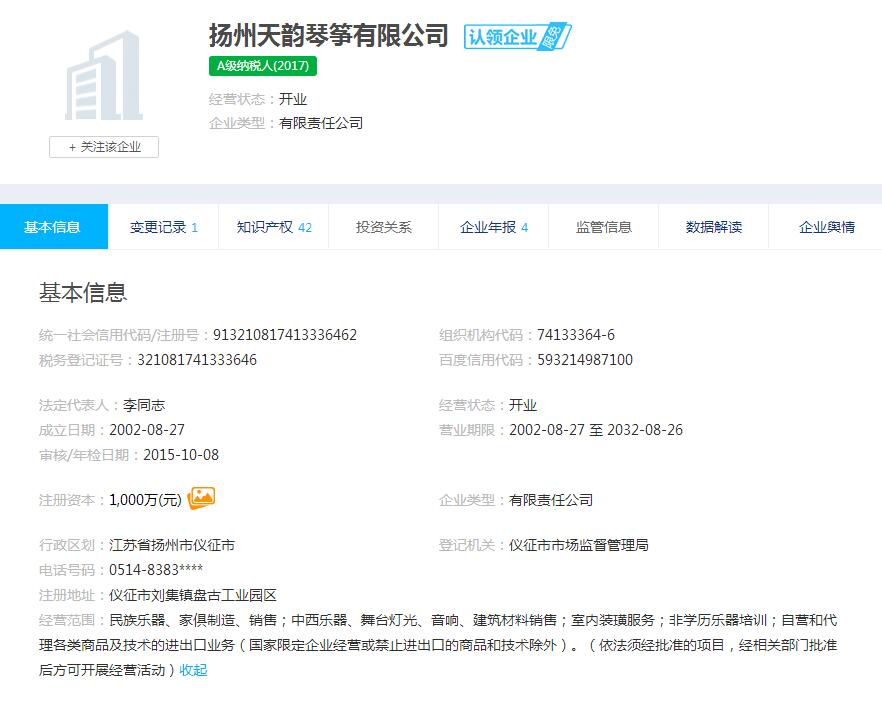Click the A级纳税人(2017) green badge

(263, 66)
